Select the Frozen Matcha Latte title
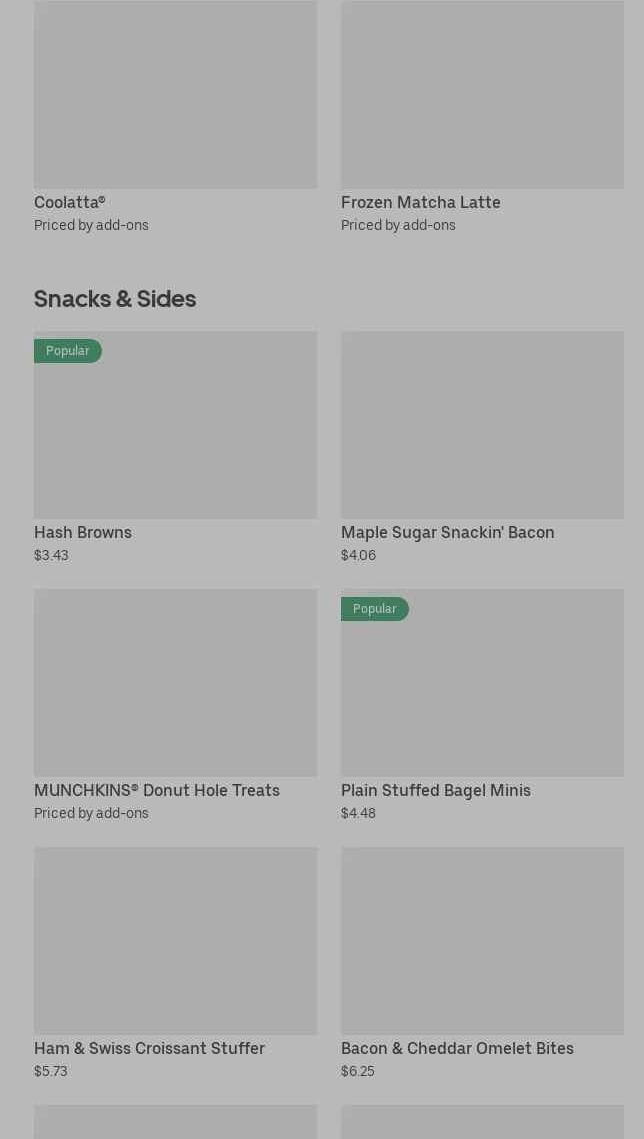Image resolution: width=644 pixels, height=1139 pixels. tap(420, 203)
